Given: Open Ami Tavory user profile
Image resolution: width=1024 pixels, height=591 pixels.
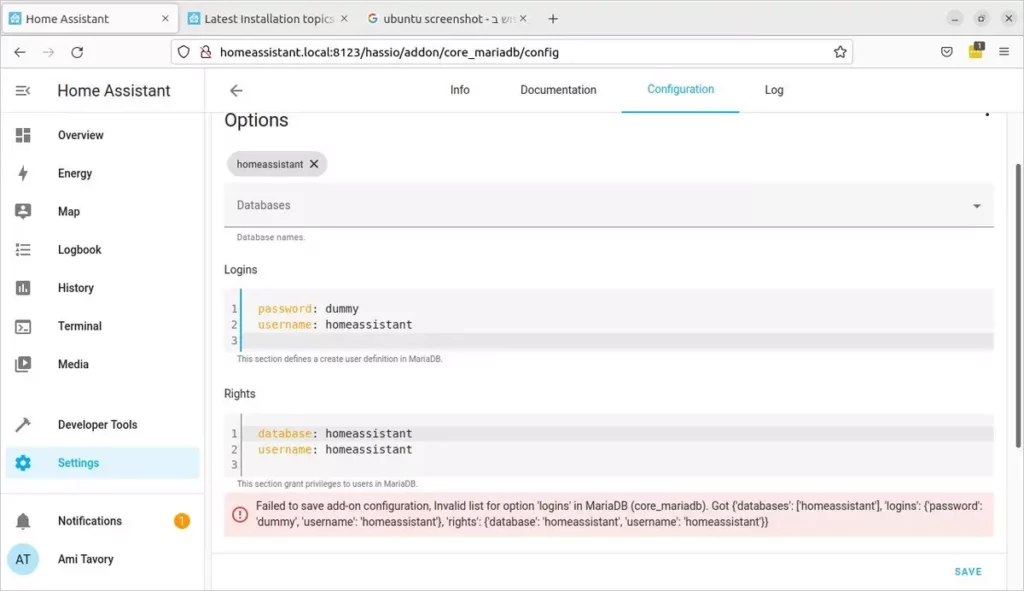Looking at the screenshot, I should click(x=103, y=559).
